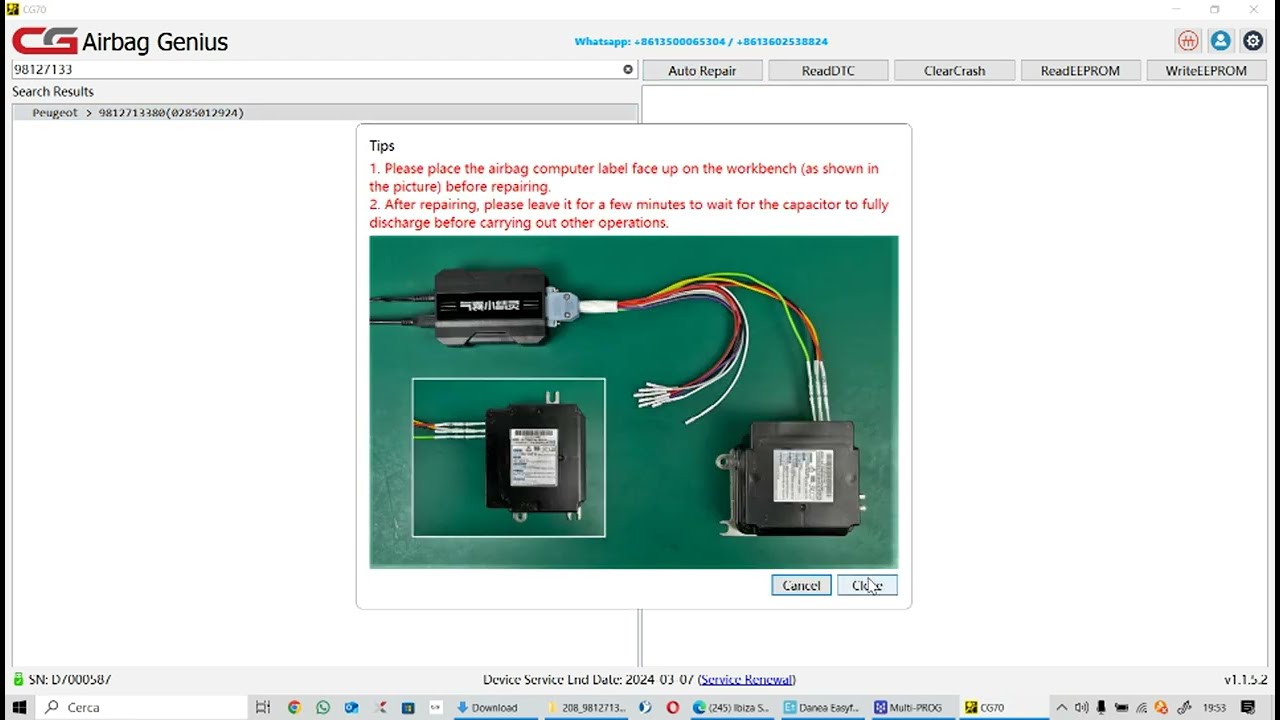1280x720 pixels.
Task: Switch to the 208_9812713 folder window
Action: 587,707
